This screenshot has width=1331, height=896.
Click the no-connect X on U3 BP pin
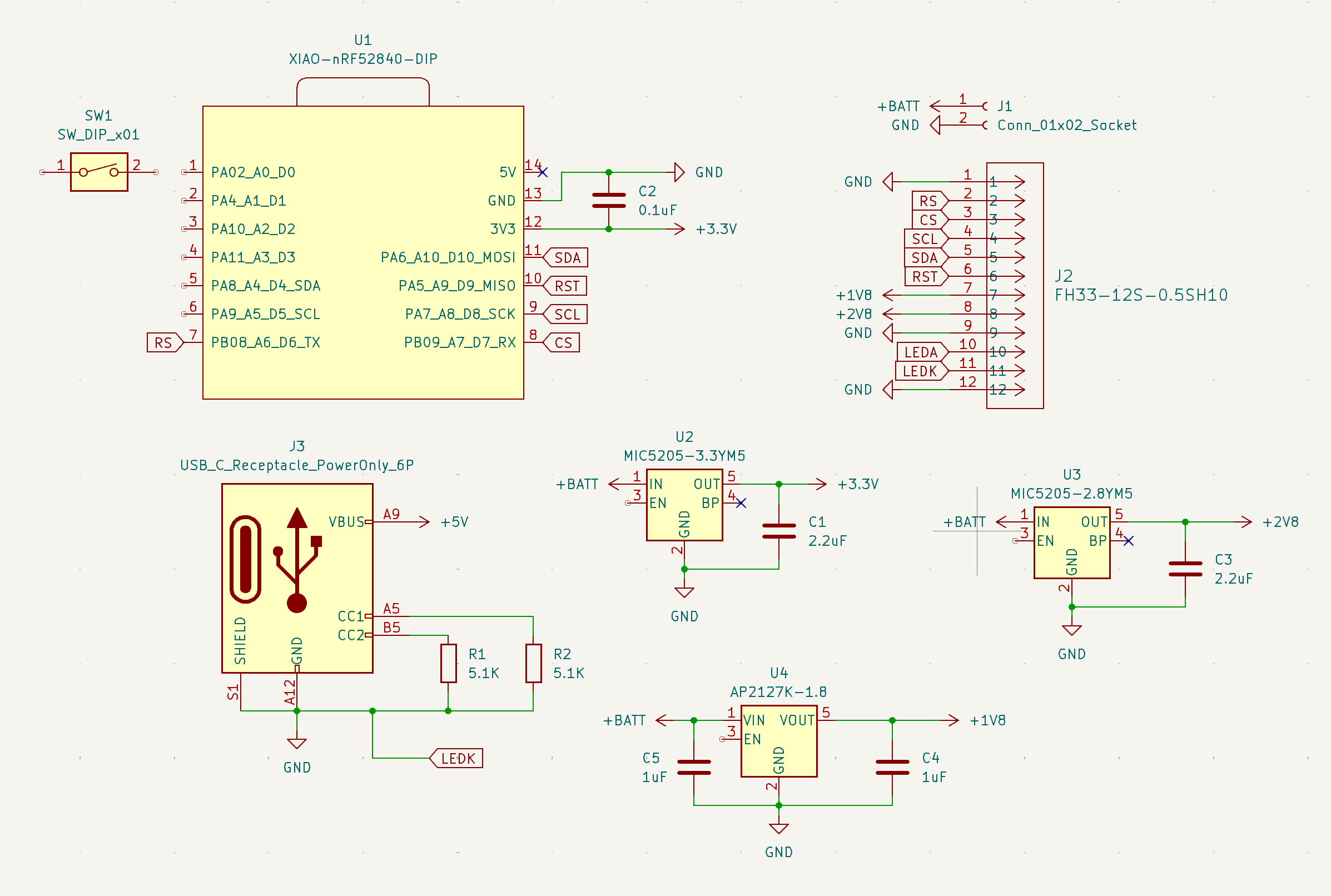[1128, 541]
